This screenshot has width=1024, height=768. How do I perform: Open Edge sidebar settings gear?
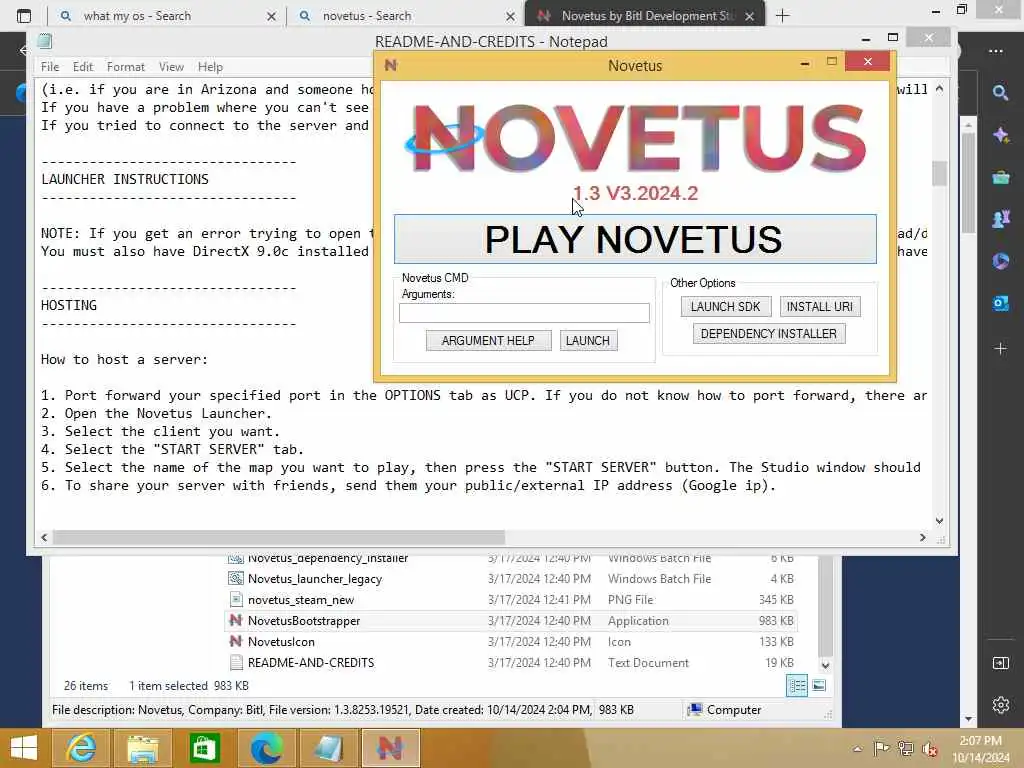[1000, 705]
